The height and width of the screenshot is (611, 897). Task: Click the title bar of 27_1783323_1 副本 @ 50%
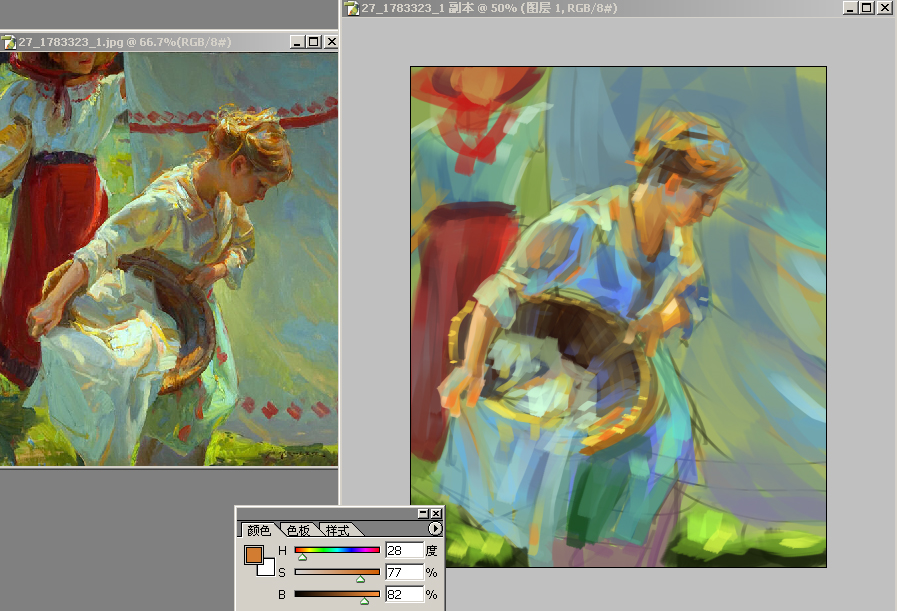(619, 8)
